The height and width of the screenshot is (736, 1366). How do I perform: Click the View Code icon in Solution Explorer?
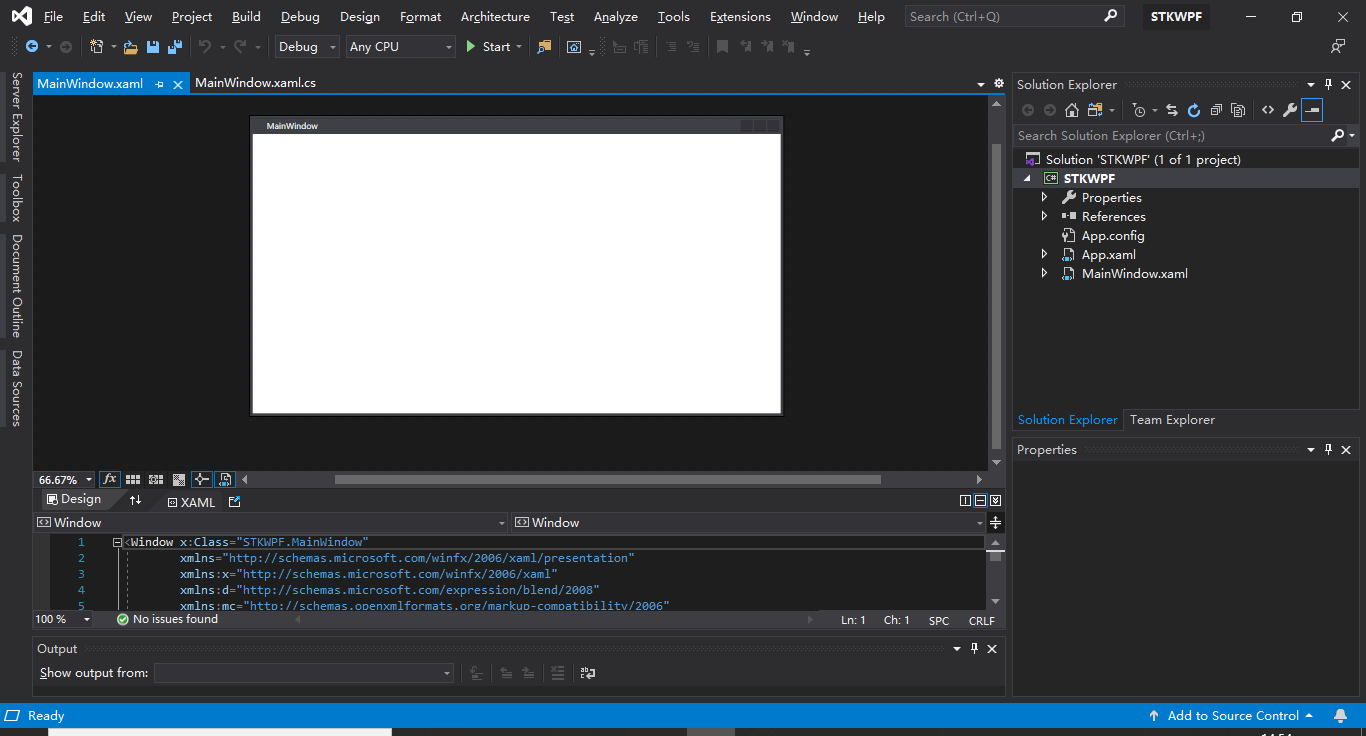coord(1267,109)
